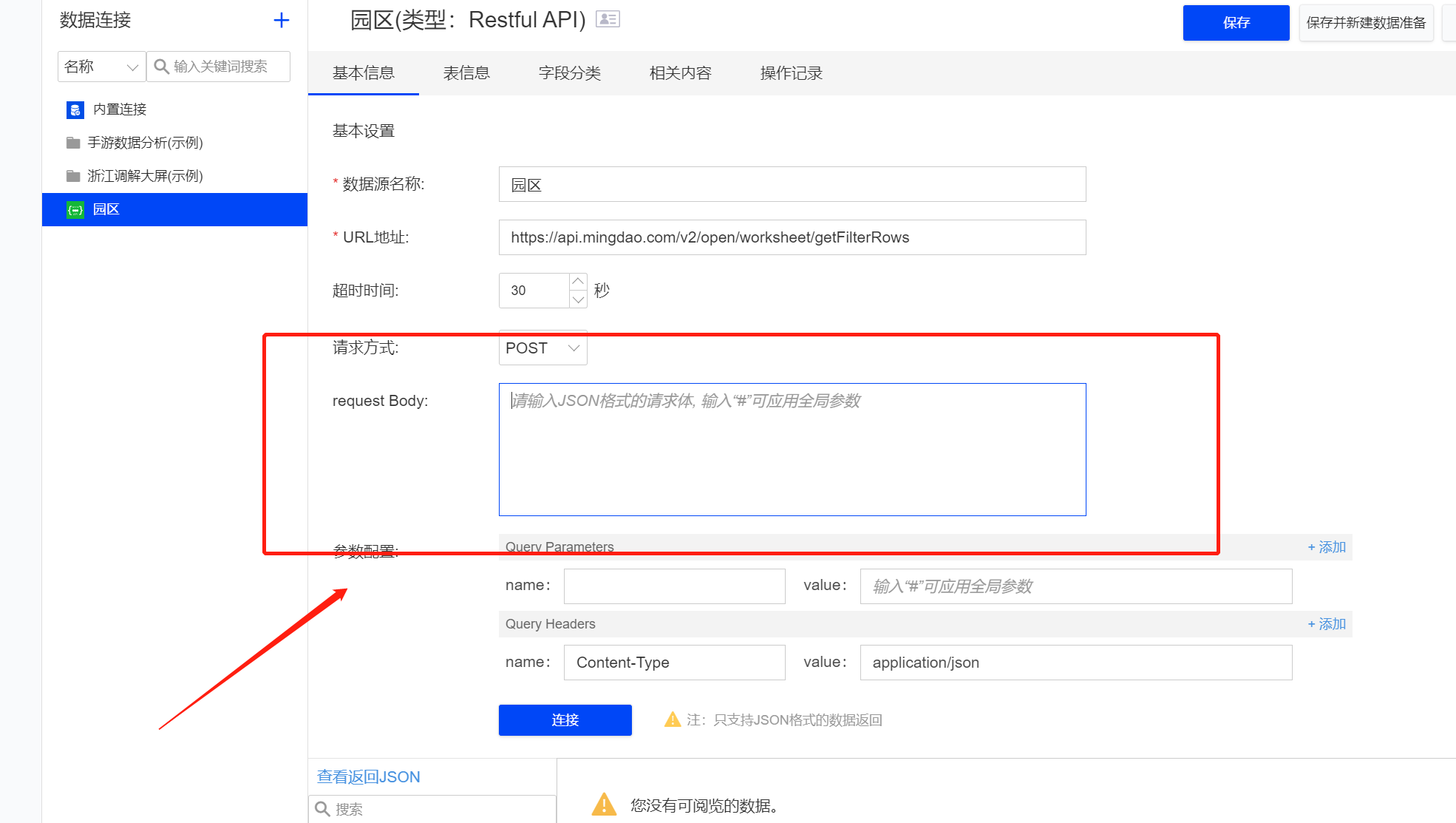Decrease timeout using the down stepper arrow
1456x823 pixels.
pyautogui.click(x=578, y=299)
